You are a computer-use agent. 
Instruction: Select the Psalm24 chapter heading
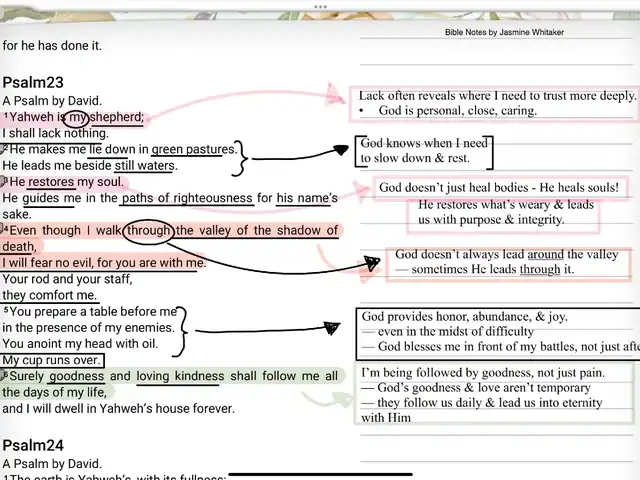pyautogui.click(x=32, y=445)
